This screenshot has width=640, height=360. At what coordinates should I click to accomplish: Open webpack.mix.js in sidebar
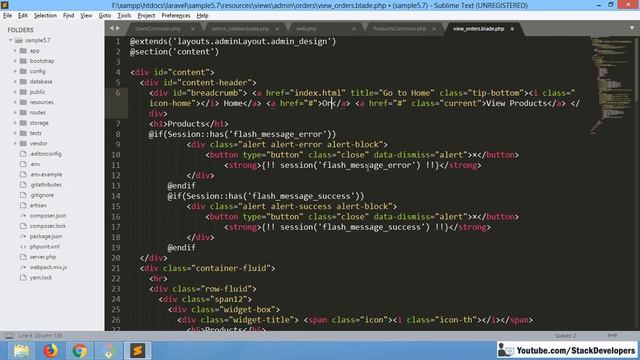click(48, 267)
